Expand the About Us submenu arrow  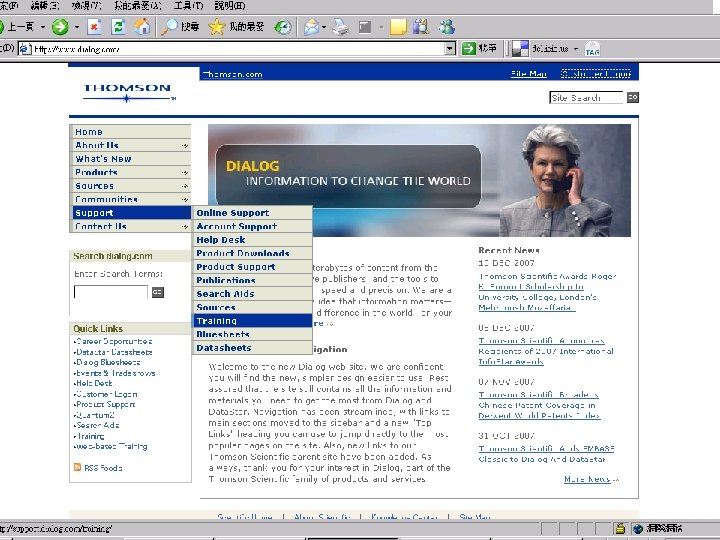[x=185, y=146]
